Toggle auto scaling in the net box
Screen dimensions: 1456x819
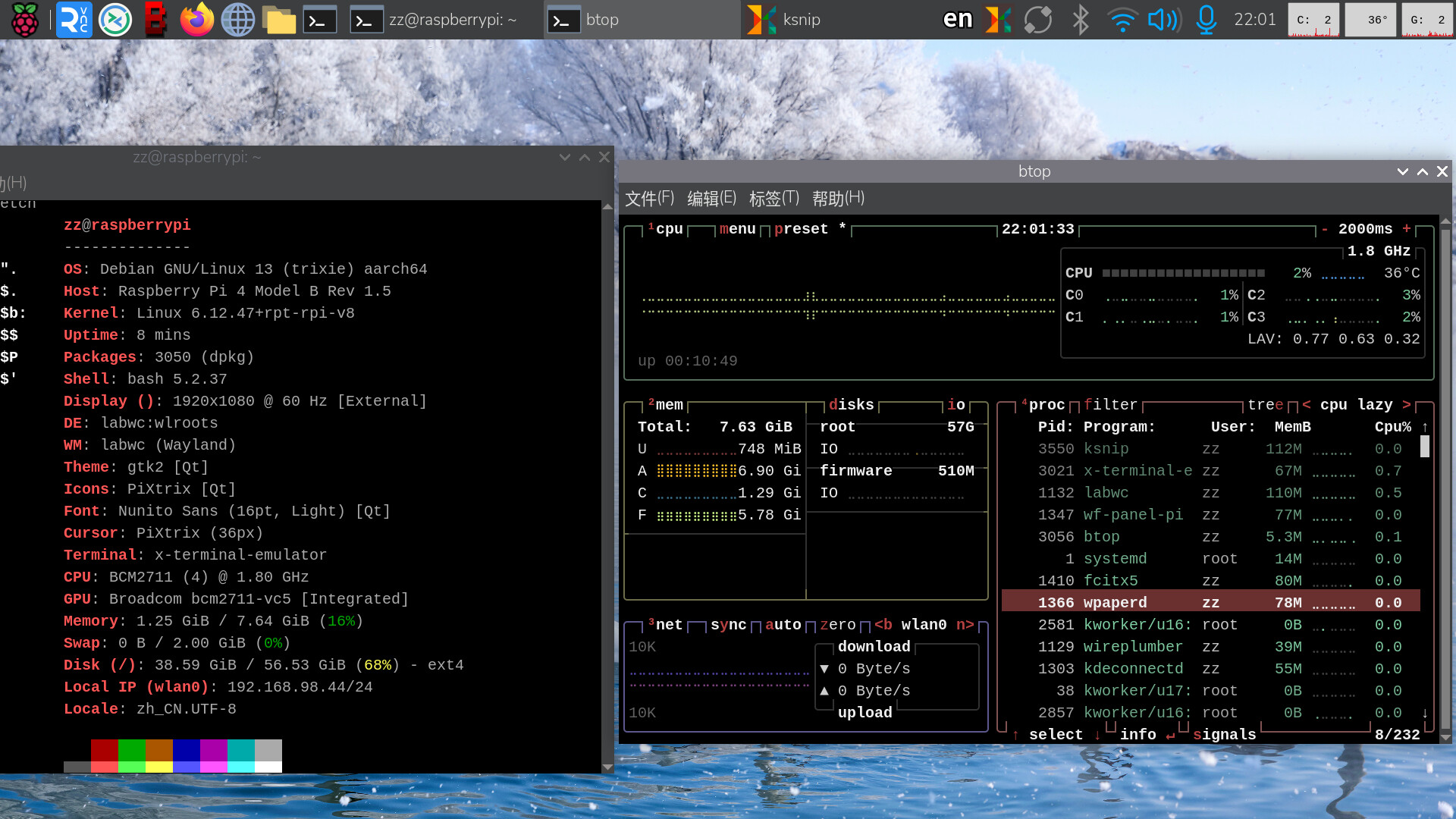coord(783,625)
